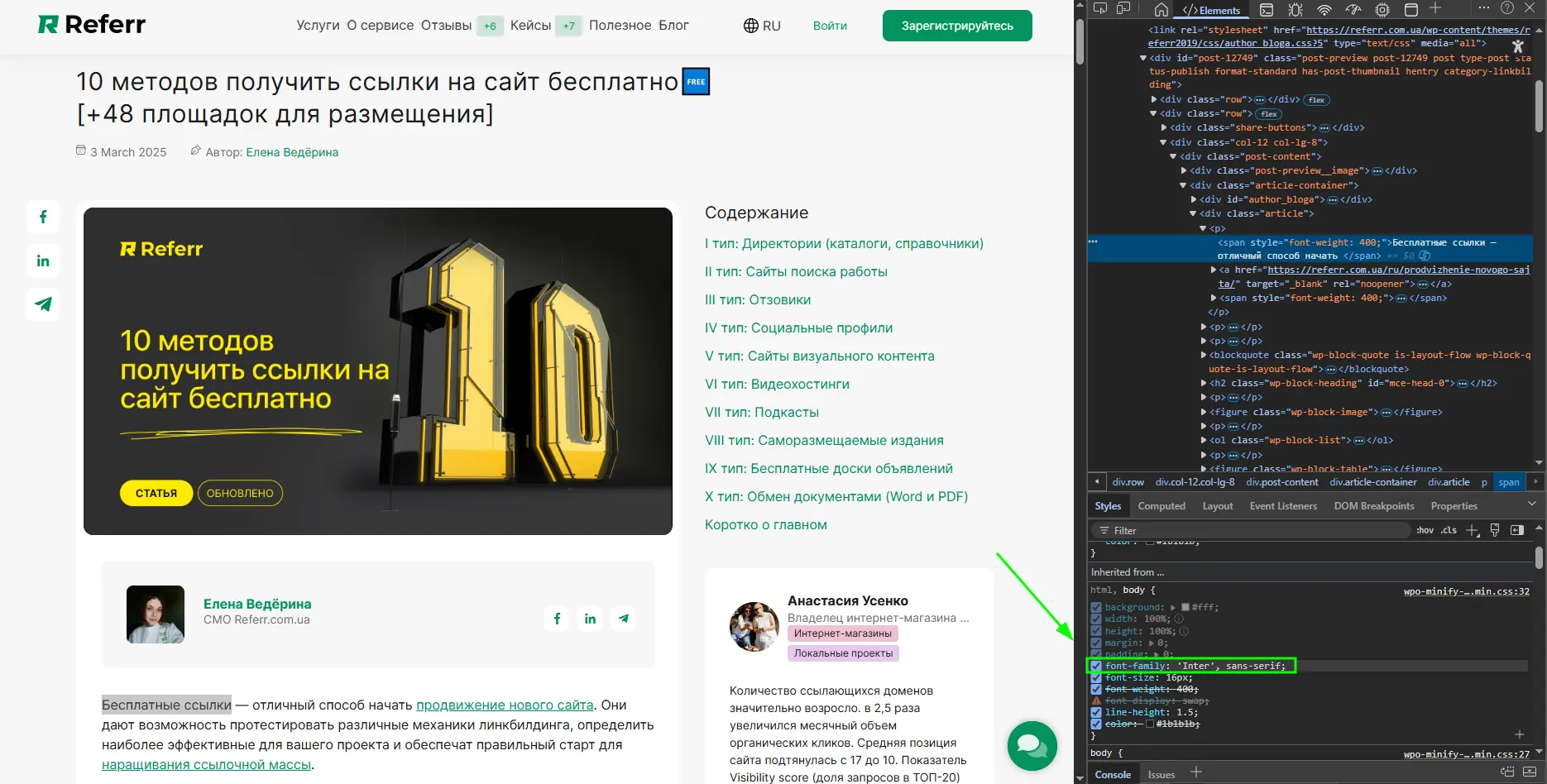Open the Performance gauge panel
The height and width of the screenshot is (784, 1547).
coord(1354,9)
